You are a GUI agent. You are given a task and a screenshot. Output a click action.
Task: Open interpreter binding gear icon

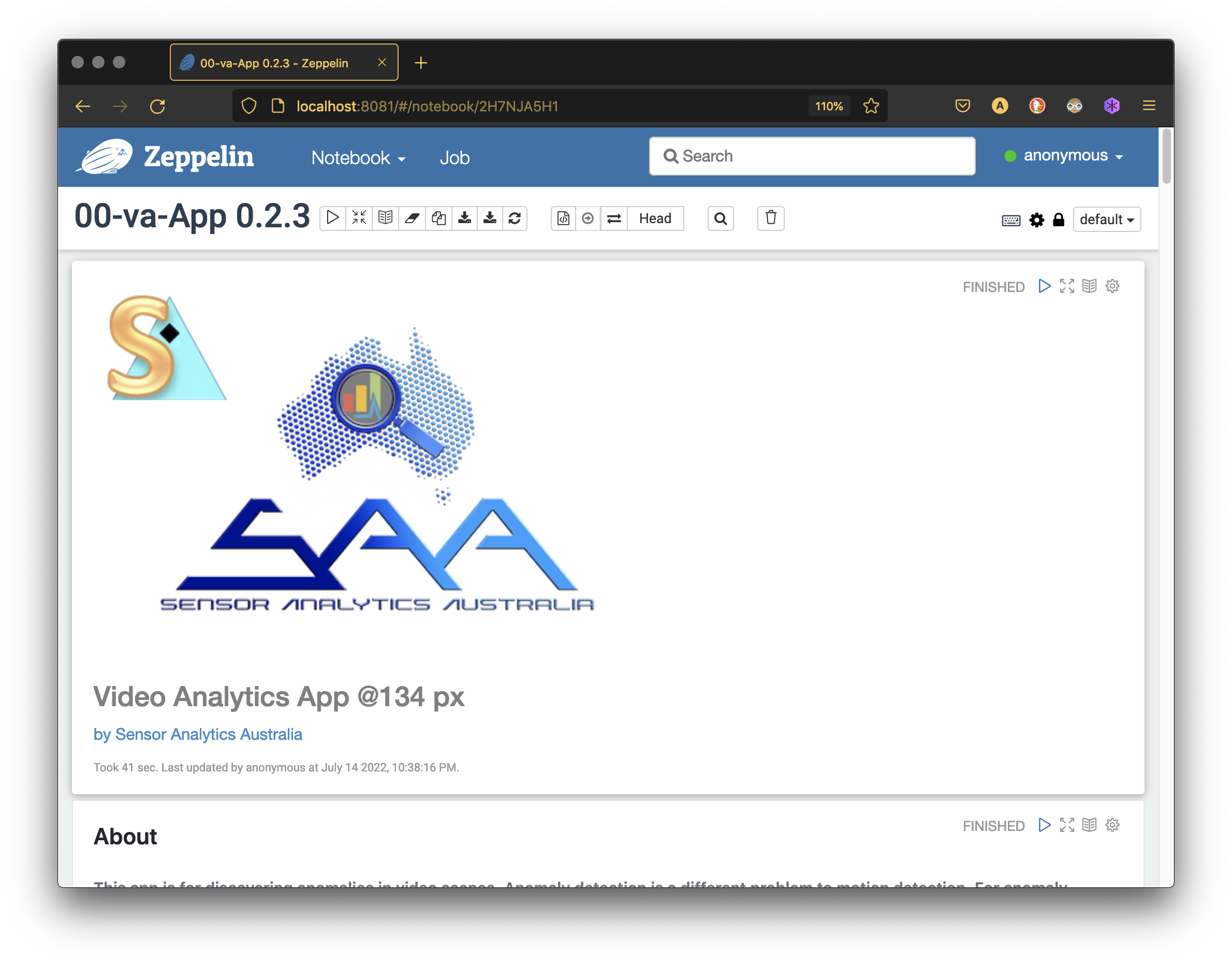pos(1036,220)
